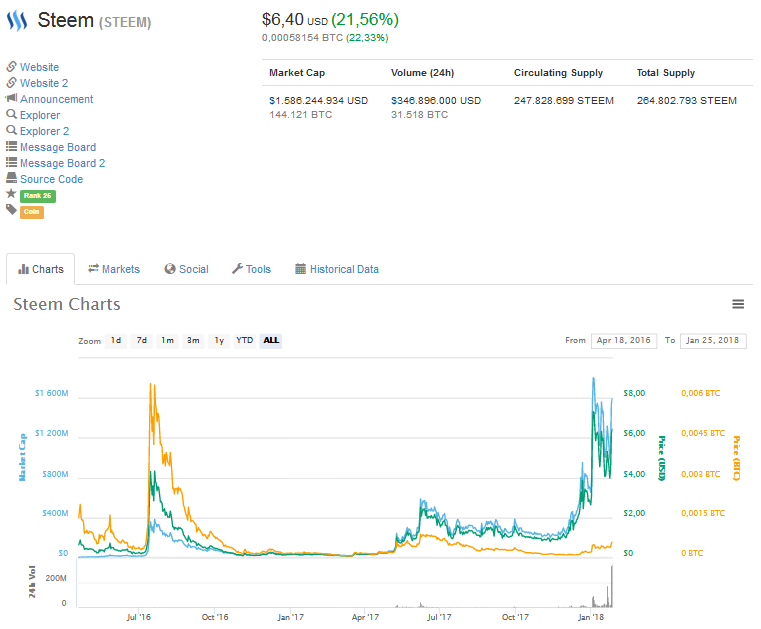
Task: Switch to the Tools tab
Action: [x=251, y=269]
